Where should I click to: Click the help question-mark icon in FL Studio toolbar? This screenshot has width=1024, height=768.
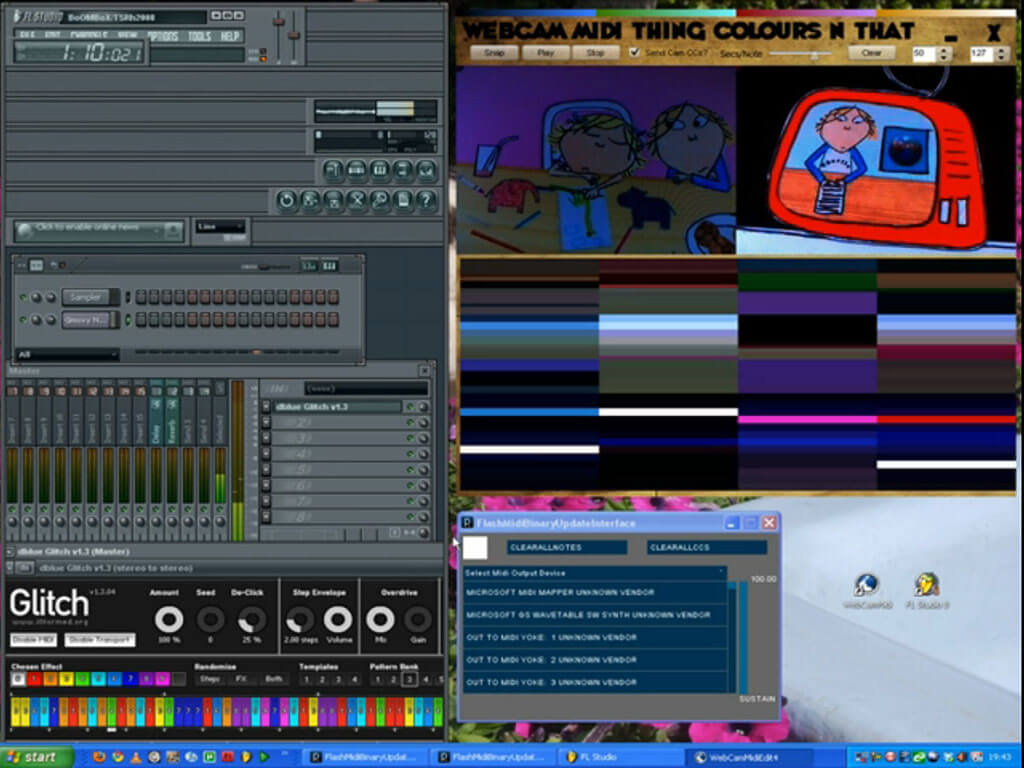tap(426, 200)
